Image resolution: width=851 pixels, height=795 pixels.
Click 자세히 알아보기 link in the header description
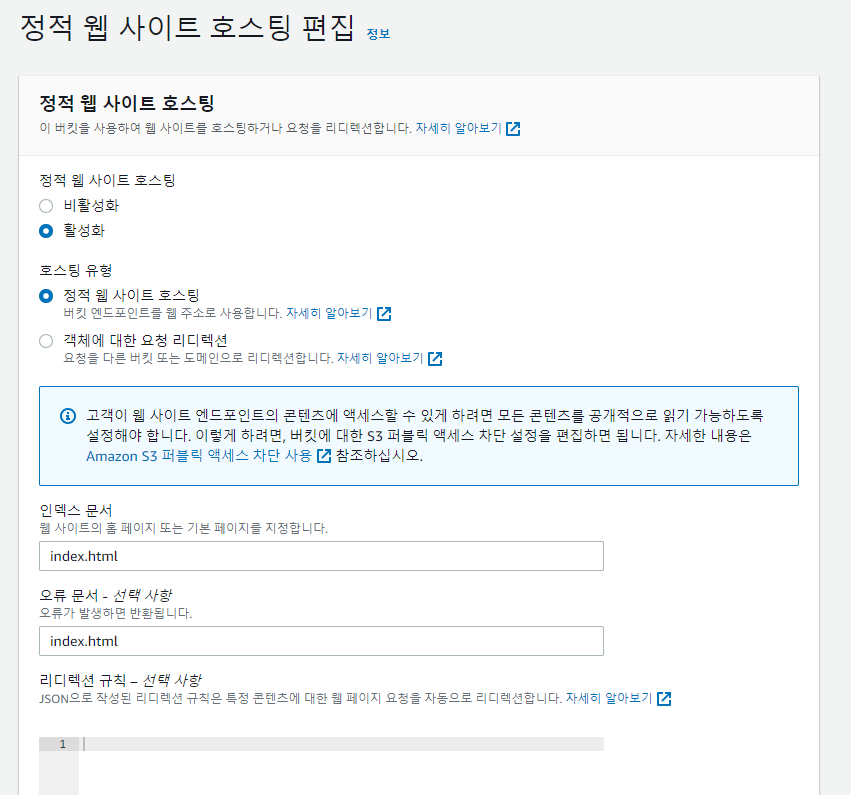[x=459, y=128]
